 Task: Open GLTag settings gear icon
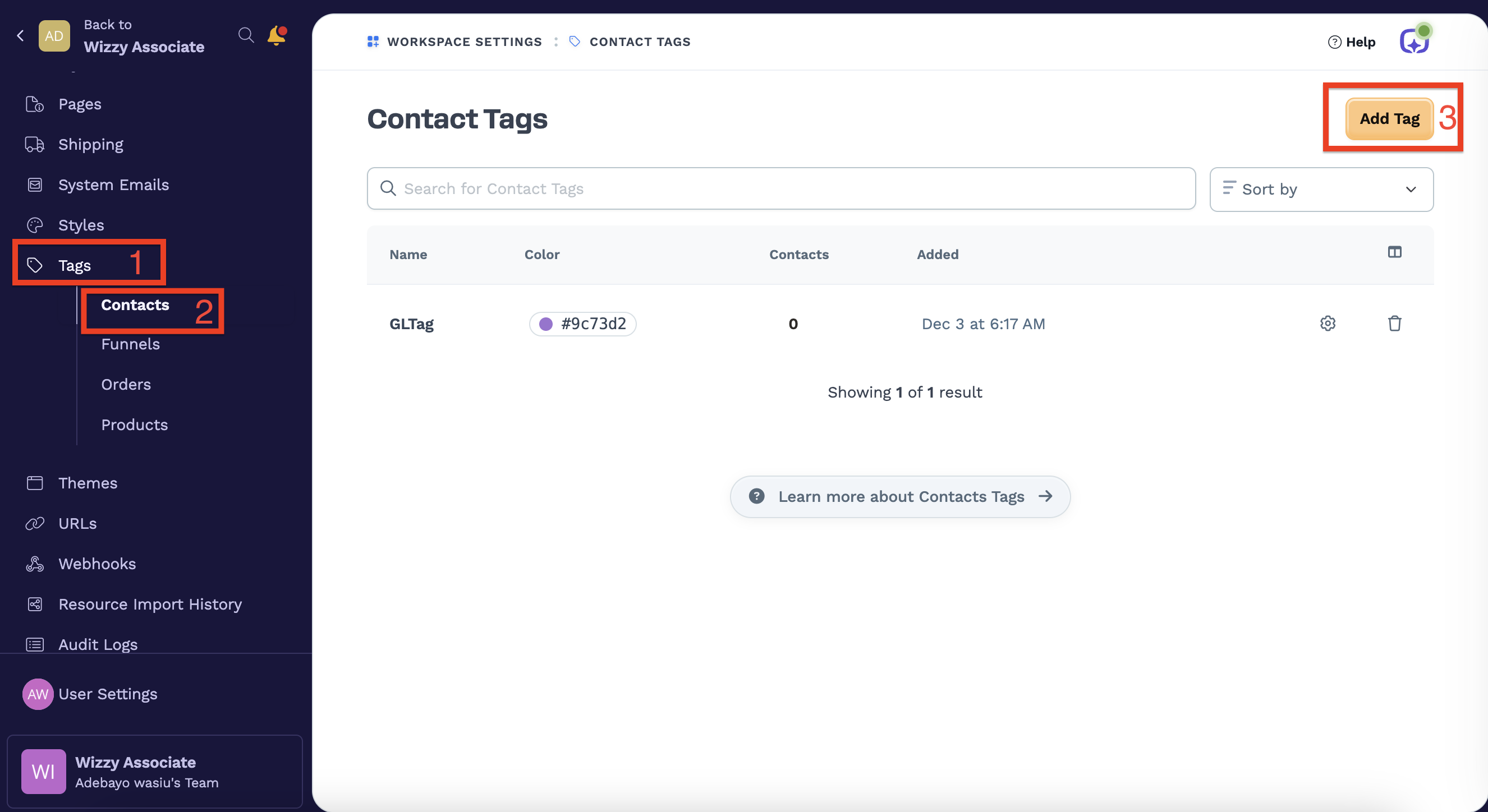click(x=1328, y=323)
